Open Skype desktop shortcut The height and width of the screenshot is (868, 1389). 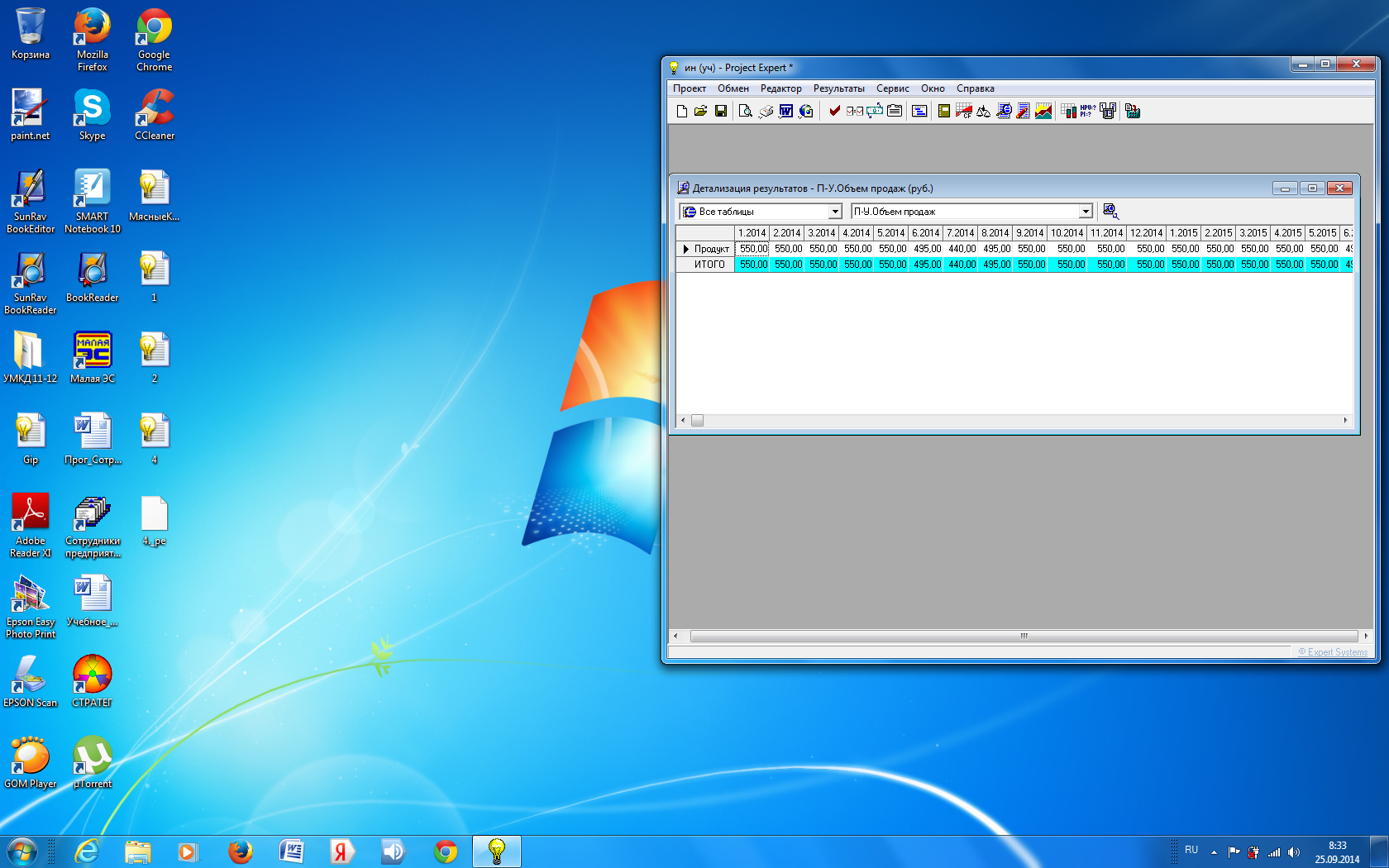click(92, 115)
